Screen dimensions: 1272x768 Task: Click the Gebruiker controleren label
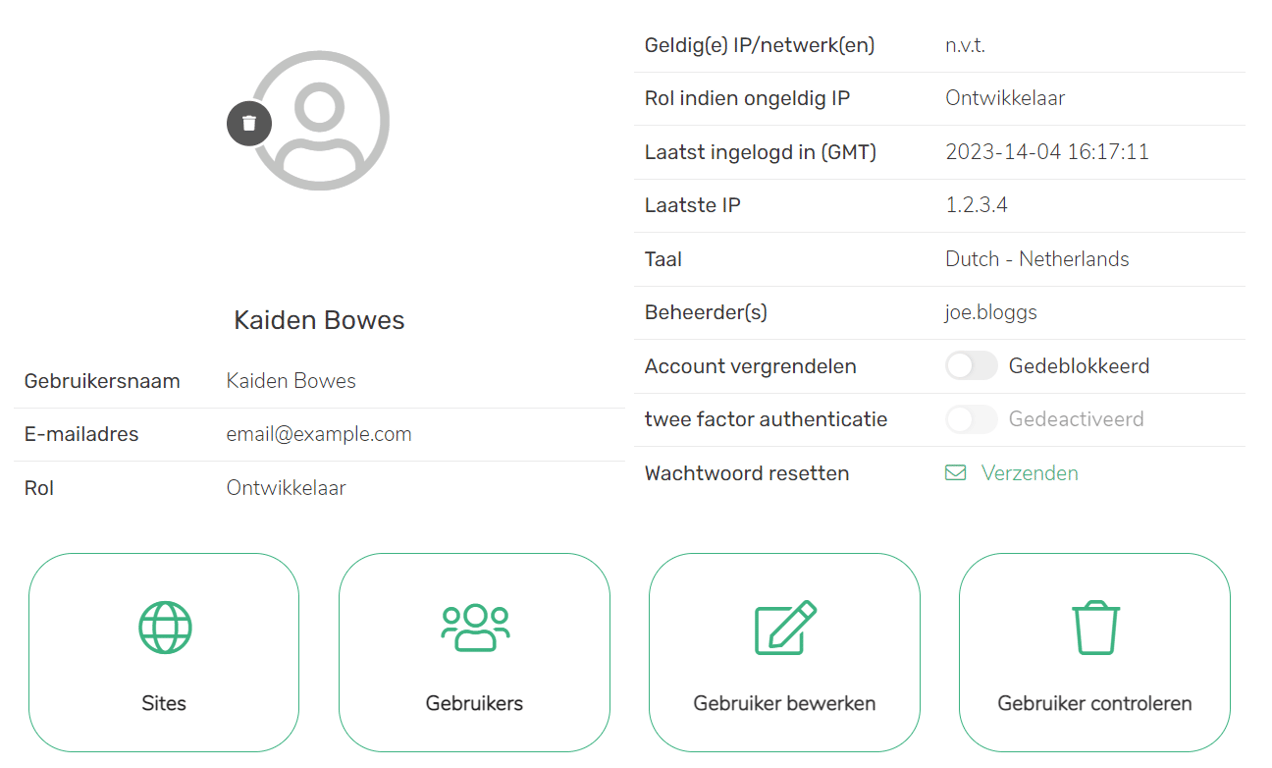[1094, 703]
